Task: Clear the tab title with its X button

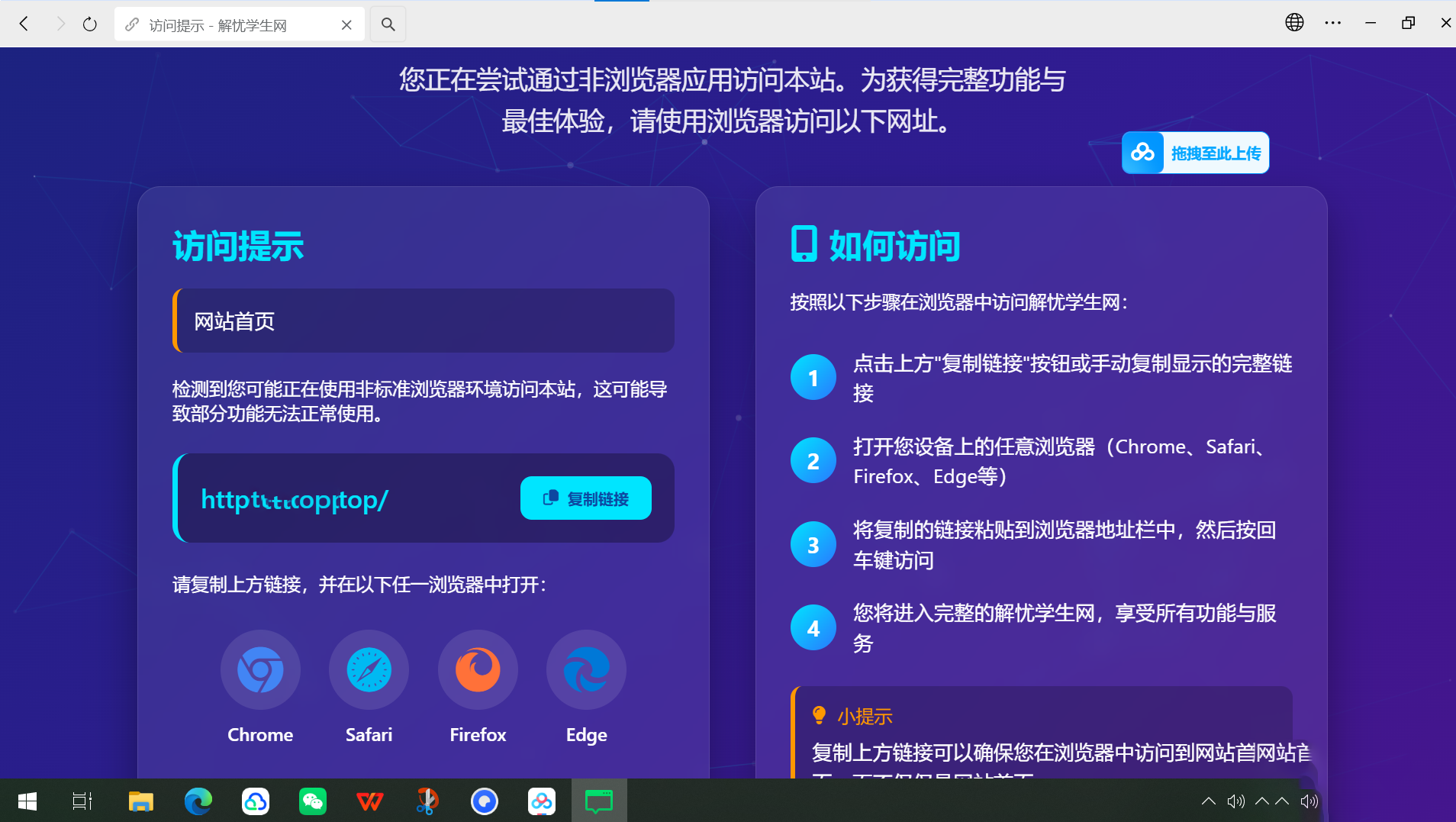Action: point(347,24)
